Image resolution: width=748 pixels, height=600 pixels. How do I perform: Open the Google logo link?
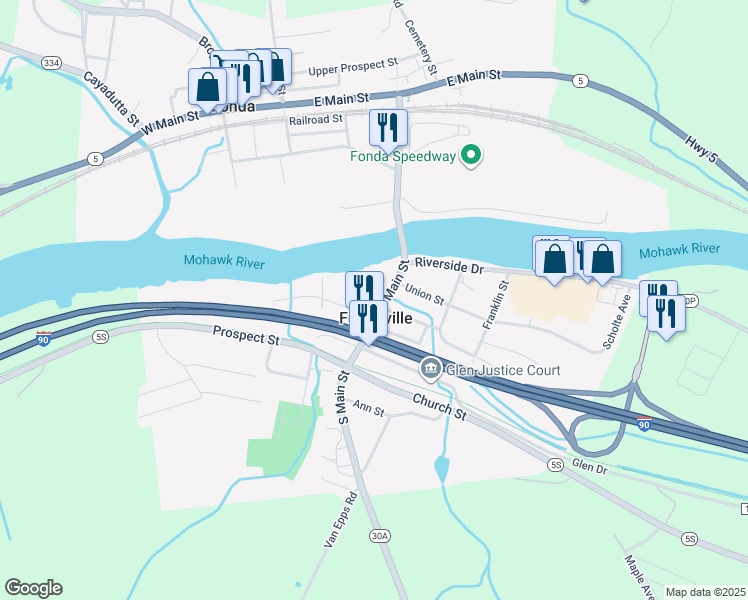click(x=33, y=588)
